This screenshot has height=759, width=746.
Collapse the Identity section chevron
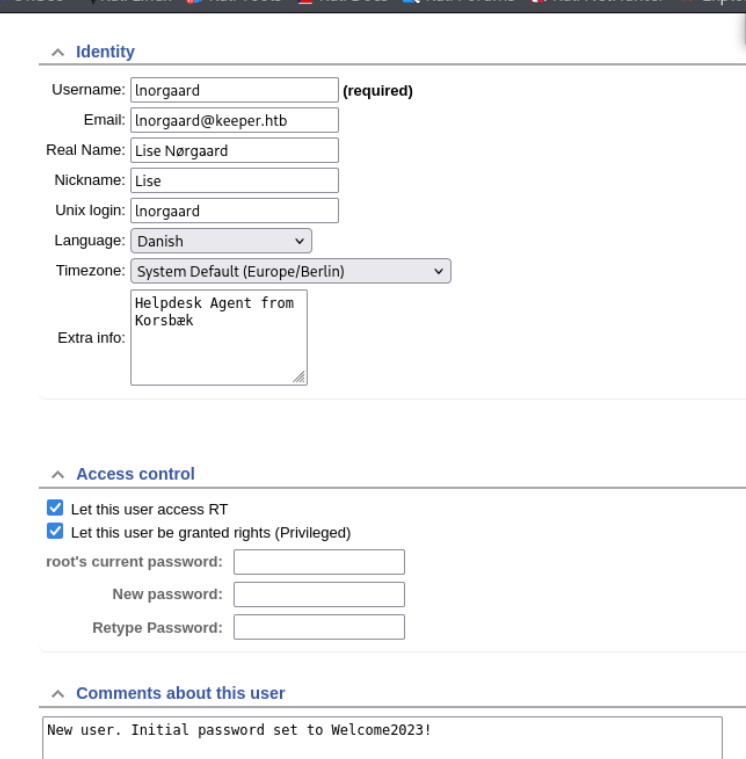point(57,52)
